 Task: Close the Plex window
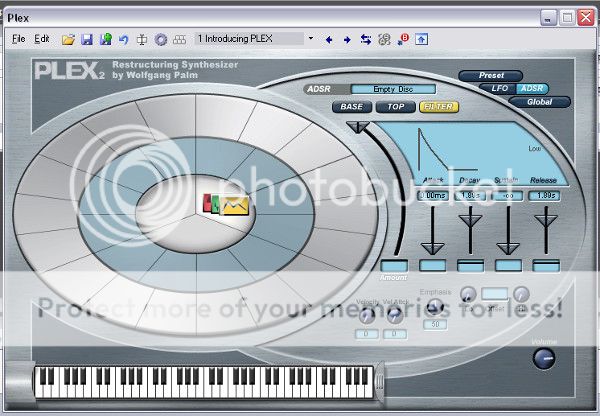(x=586, y=18)
